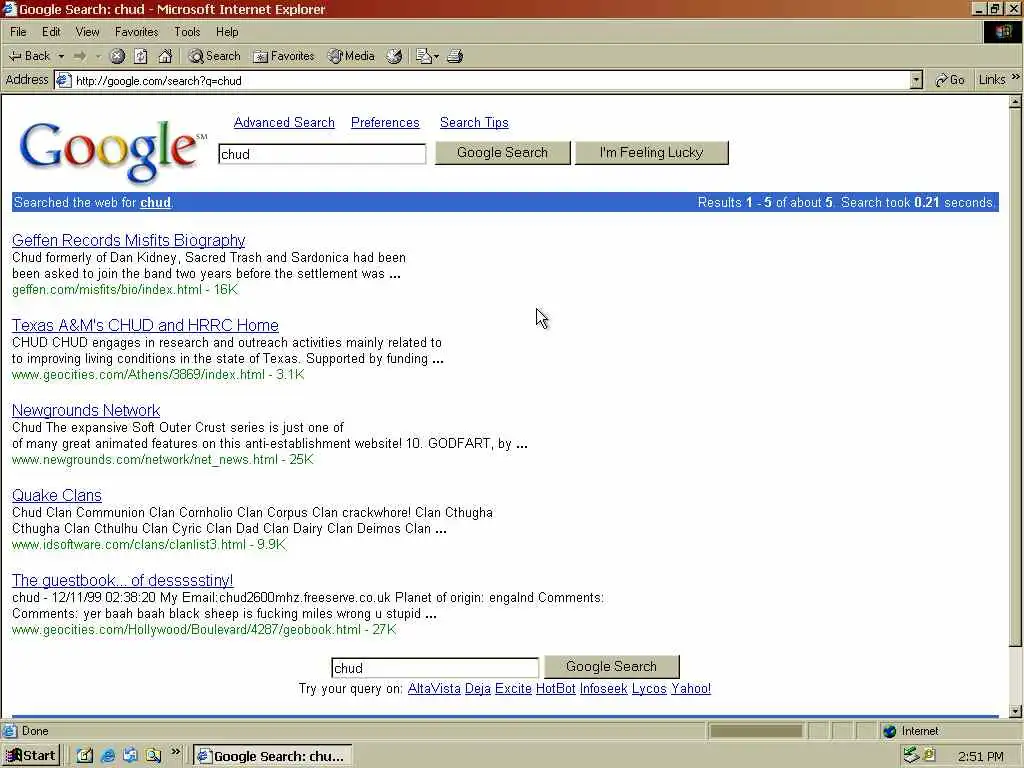
Task: Try the query on Yahoo!
Action: 691,689
